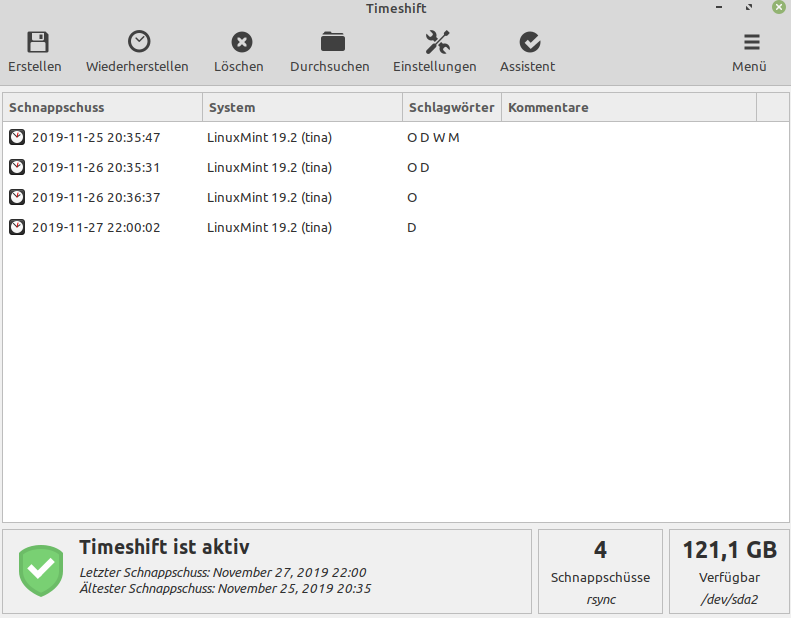Select snapshot date 2019-11-26 20:35:31
The width and height of the screenshot is (791, 618).
[x=96, y=167]
